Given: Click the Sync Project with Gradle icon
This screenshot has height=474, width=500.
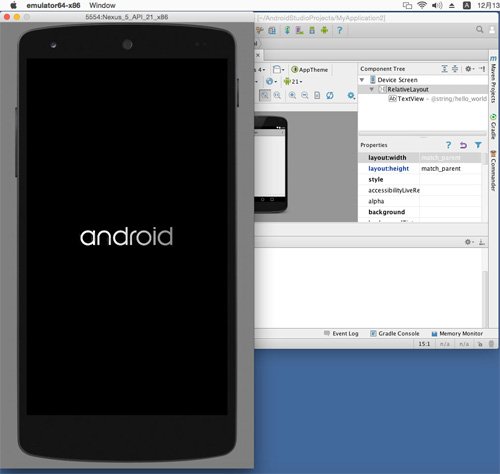Looking at the screenshot, I should pyautogui.click(x=287, y=30).
